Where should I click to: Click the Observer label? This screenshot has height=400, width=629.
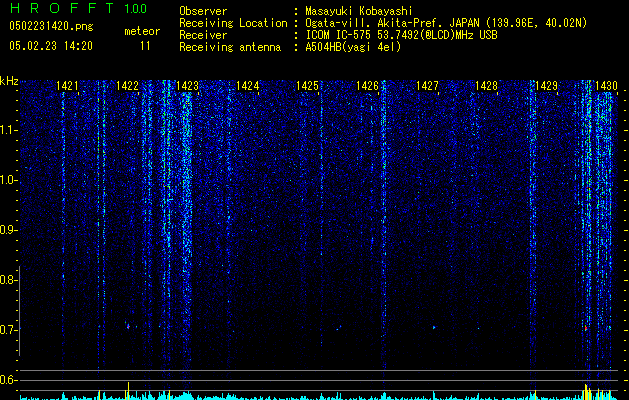click(203, 11)
